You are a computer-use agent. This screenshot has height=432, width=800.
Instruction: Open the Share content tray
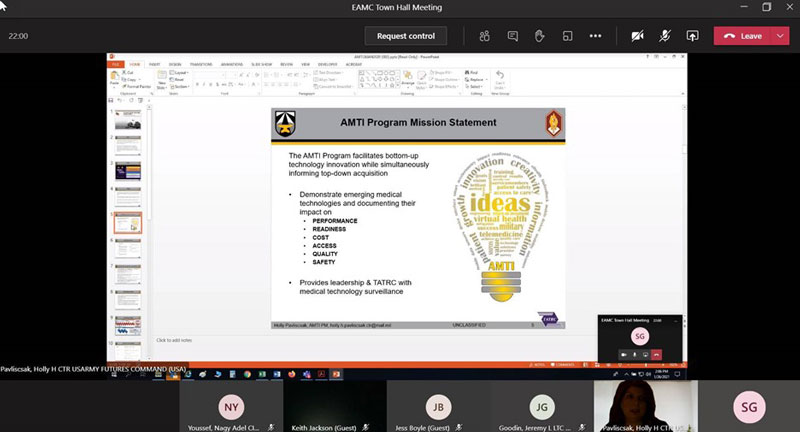tap(692, 36)
